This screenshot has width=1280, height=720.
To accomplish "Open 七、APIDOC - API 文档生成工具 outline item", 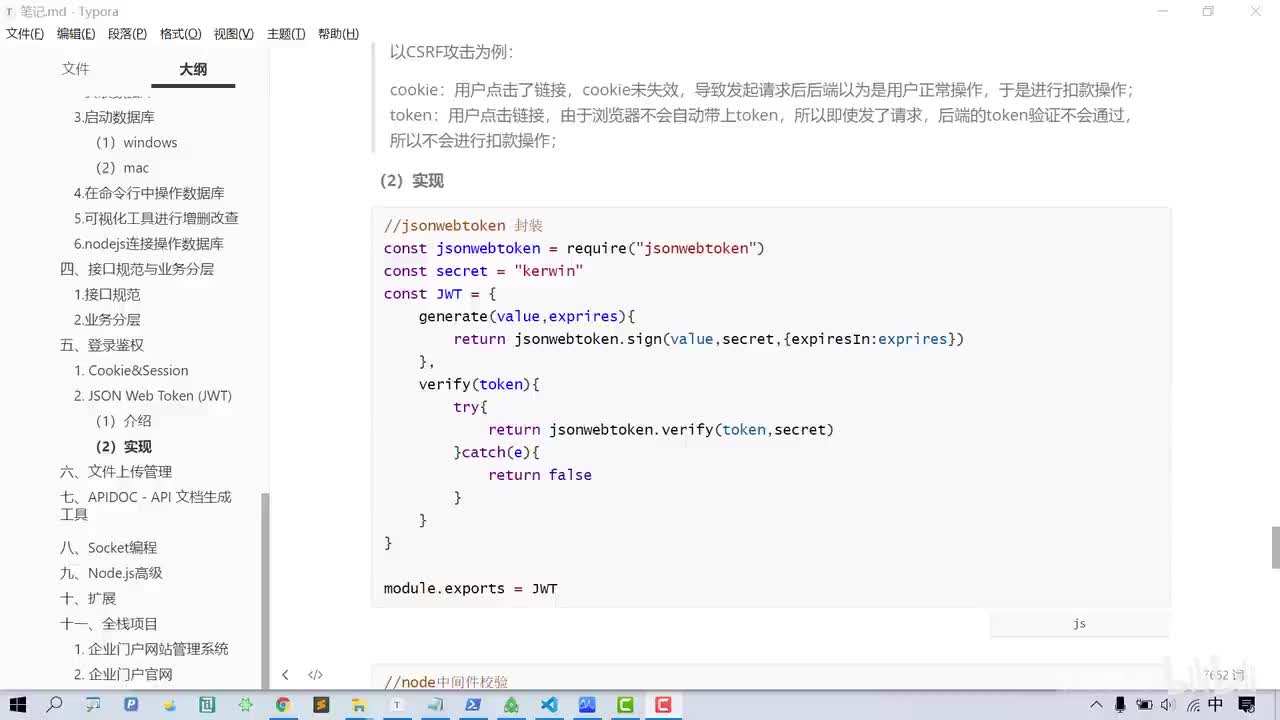I will 146,505.
